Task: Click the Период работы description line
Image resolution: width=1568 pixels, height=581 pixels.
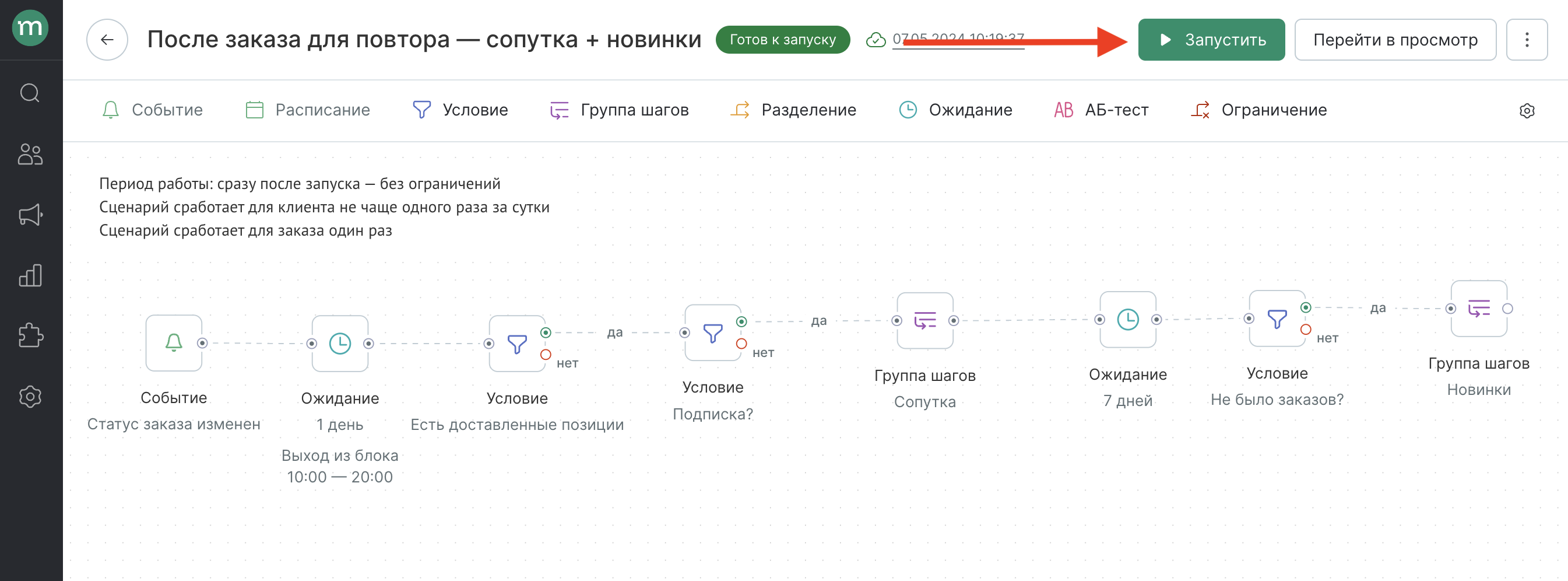Action: (x=300, y=183)
